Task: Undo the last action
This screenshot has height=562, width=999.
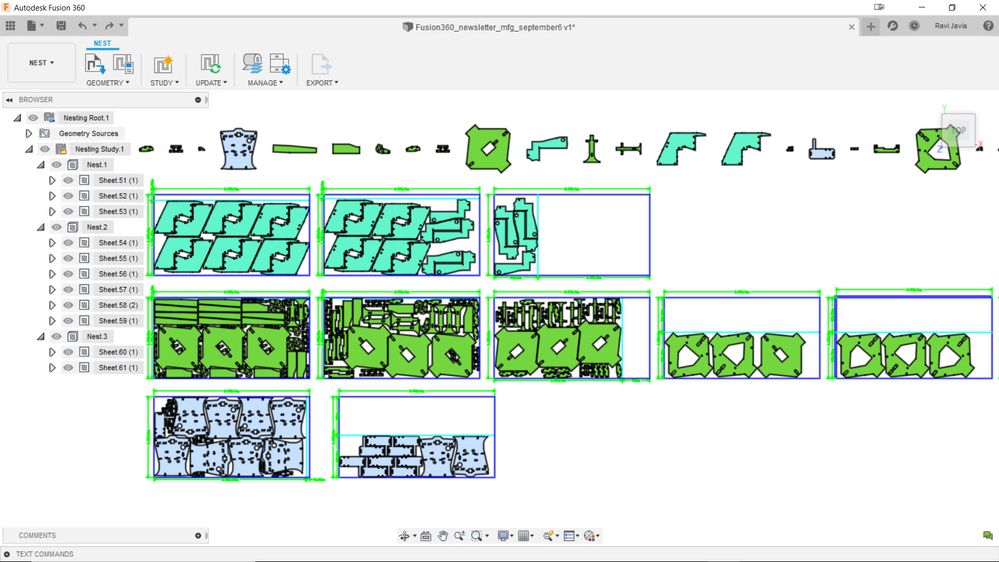Action: click(82, 25)
